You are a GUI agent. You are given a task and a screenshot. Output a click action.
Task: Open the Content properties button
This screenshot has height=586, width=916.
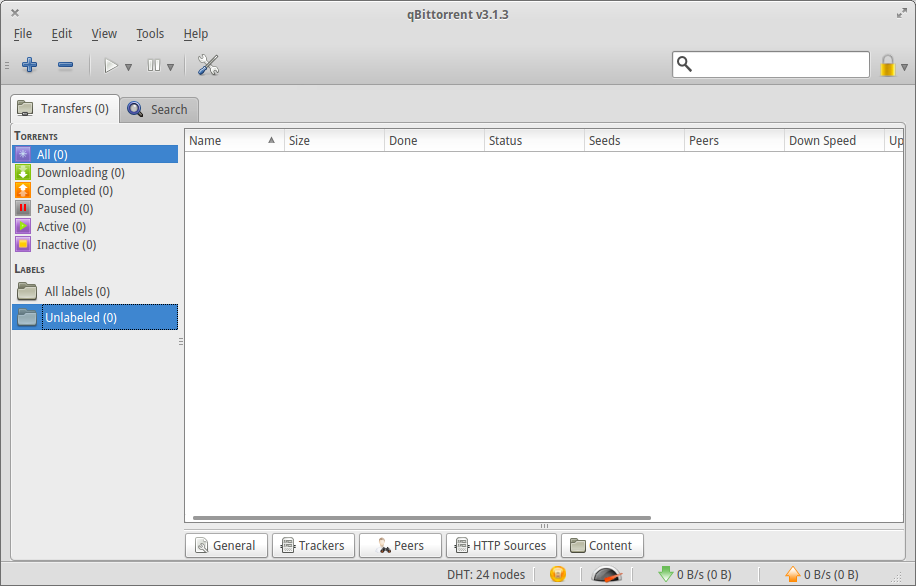pos(602,546)
